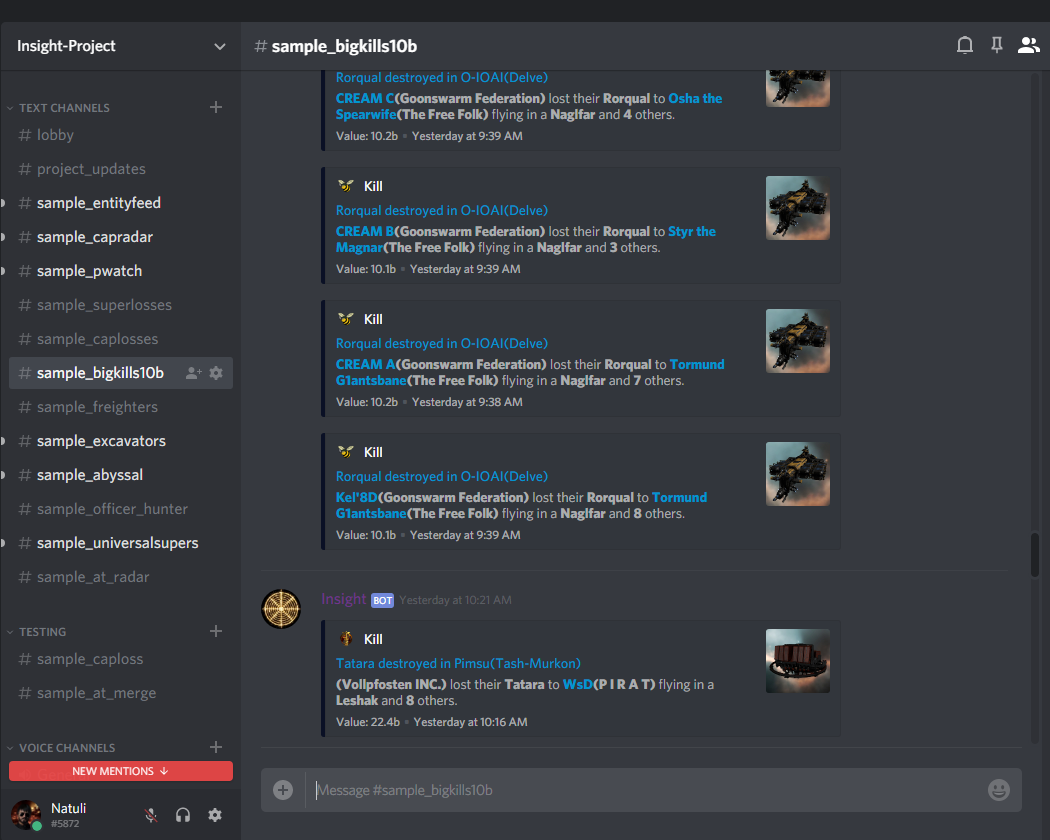Open the sample_caploss testing channel
This screenshot has width=1050, height=840.
[x=121, y=659]
